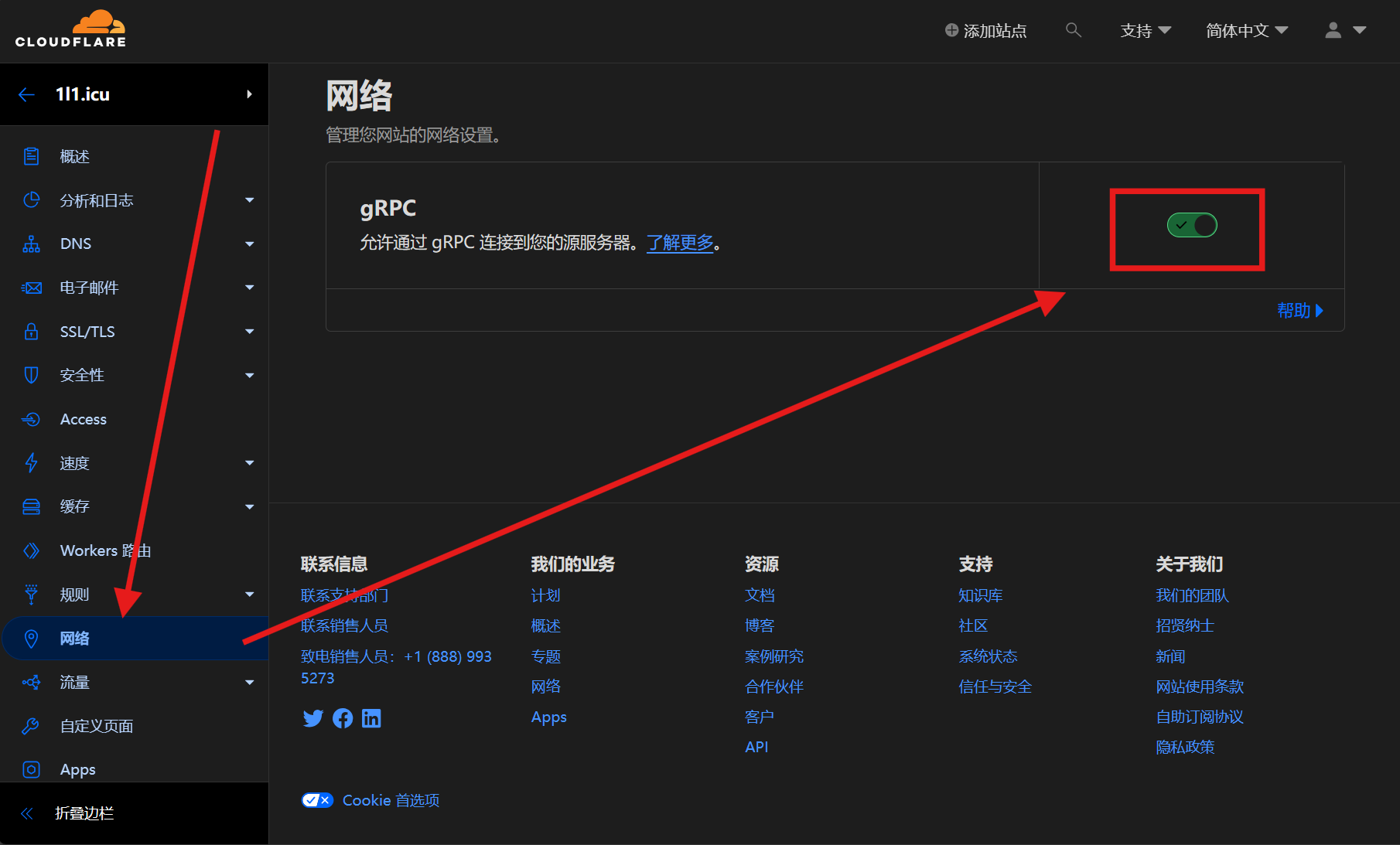This screenshot has height=845, width=1400.
Task: Open the Cookie 首选项 link
Action: (x=391, y=800)
